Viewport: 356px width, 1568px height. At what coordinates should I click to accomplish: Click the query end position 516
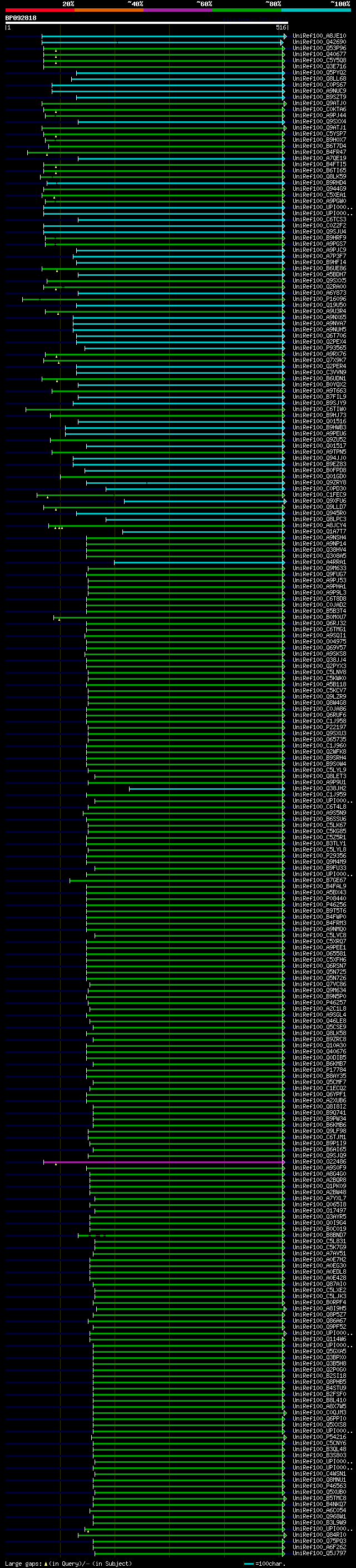click(x=280, y=27)
